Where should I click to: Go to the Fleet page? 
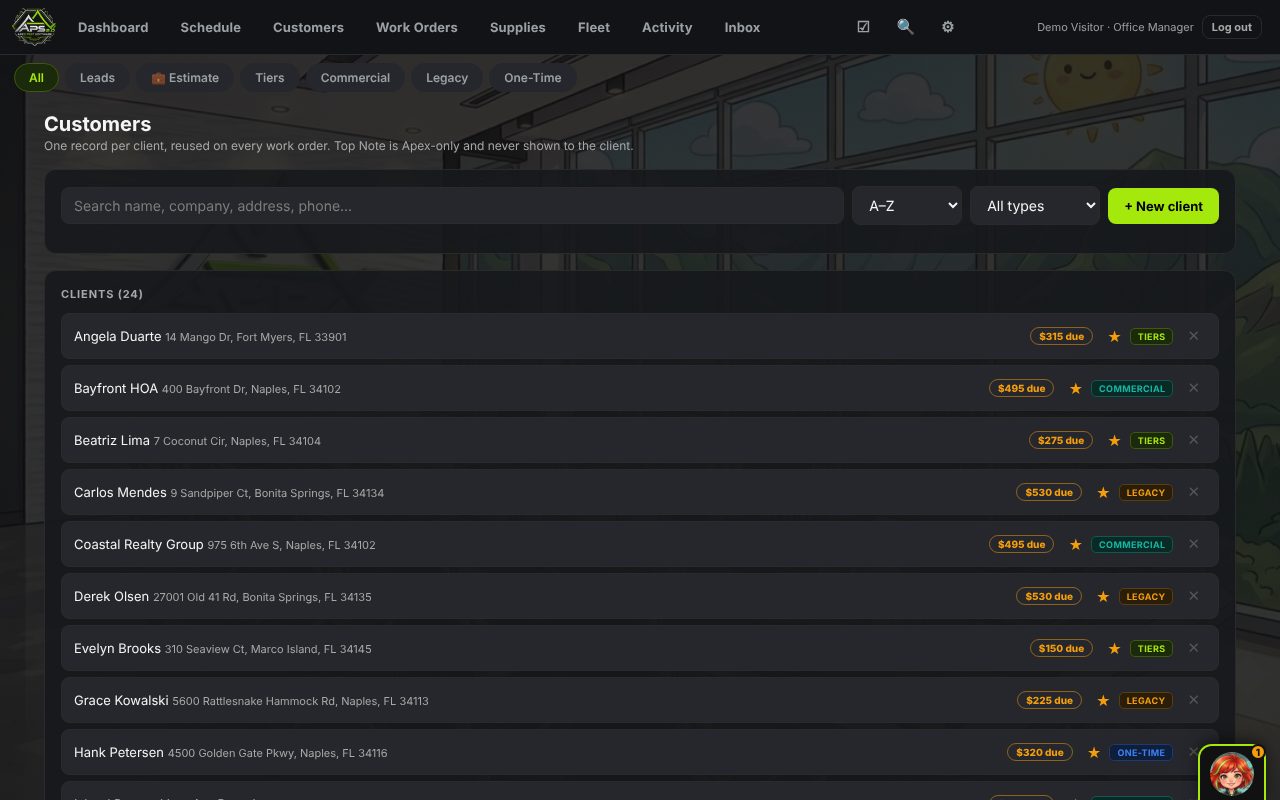pos(594,27)
